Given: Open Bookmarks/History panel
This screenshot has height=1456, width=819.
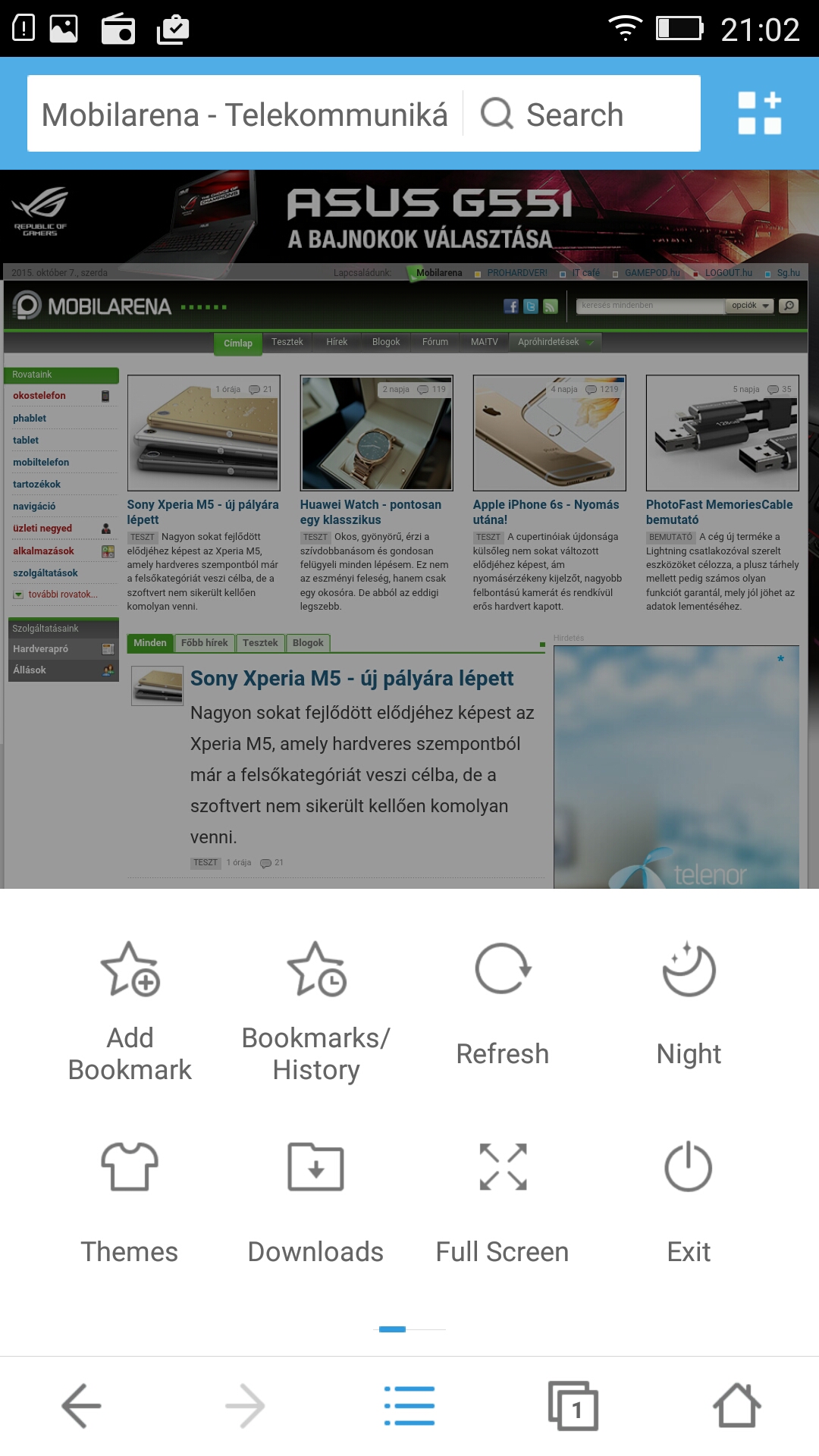Looking at the screenshot, I should pos(315,968).
